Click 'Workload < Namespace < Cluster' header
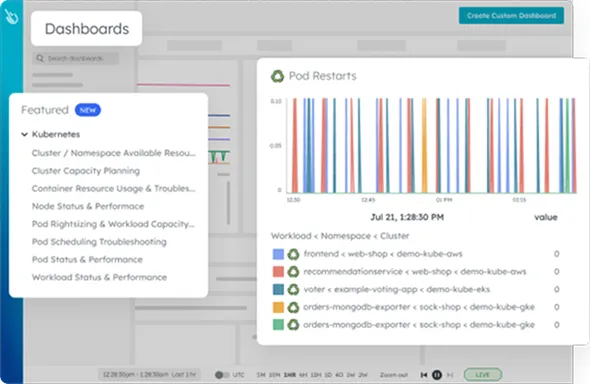590x384 pixels. tap(340, 236)
